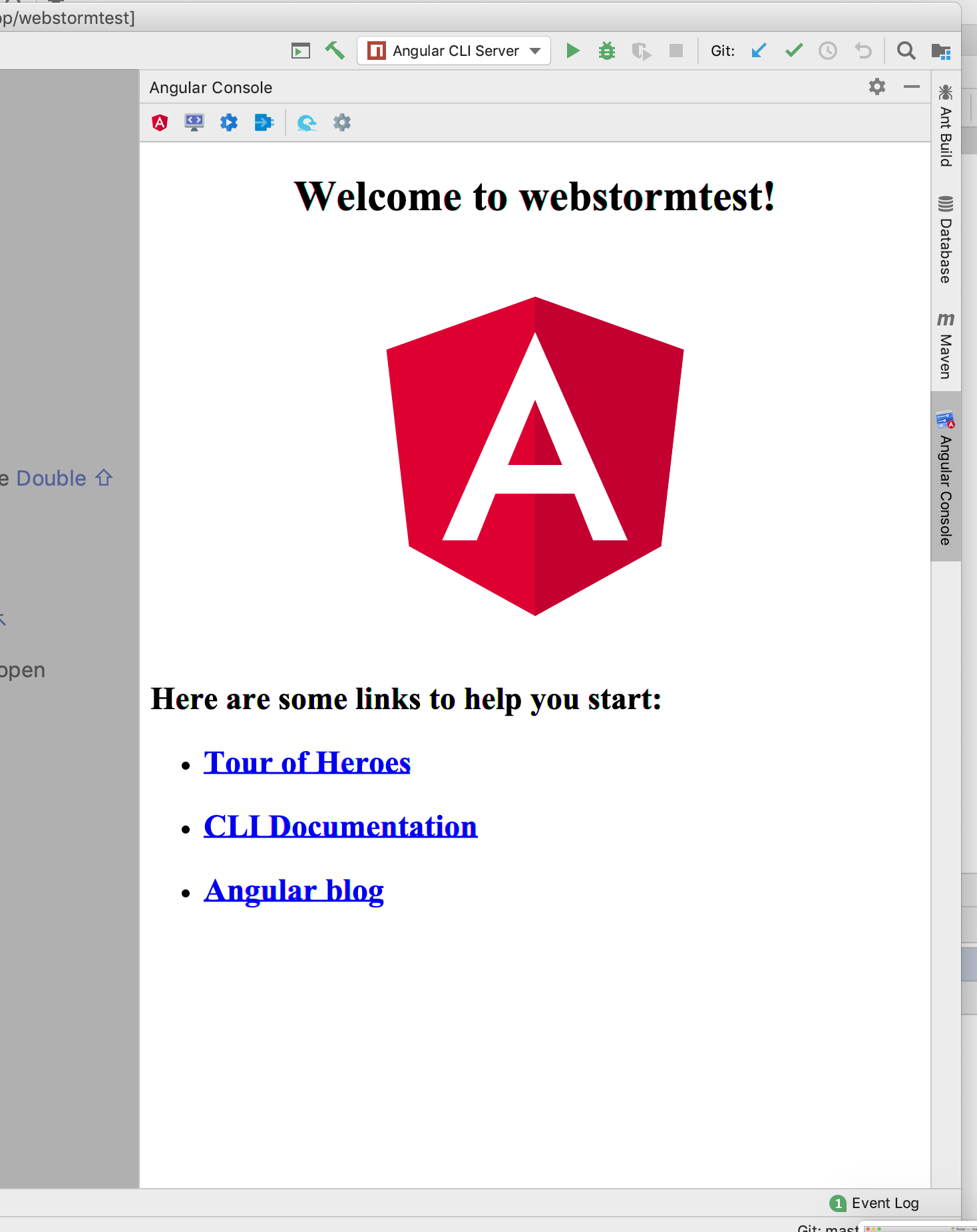Image resolution: width=977 pixels, height=1232 pixels.
Task: Click the Angular Console panel title
Action: click(x=211, y=88)
